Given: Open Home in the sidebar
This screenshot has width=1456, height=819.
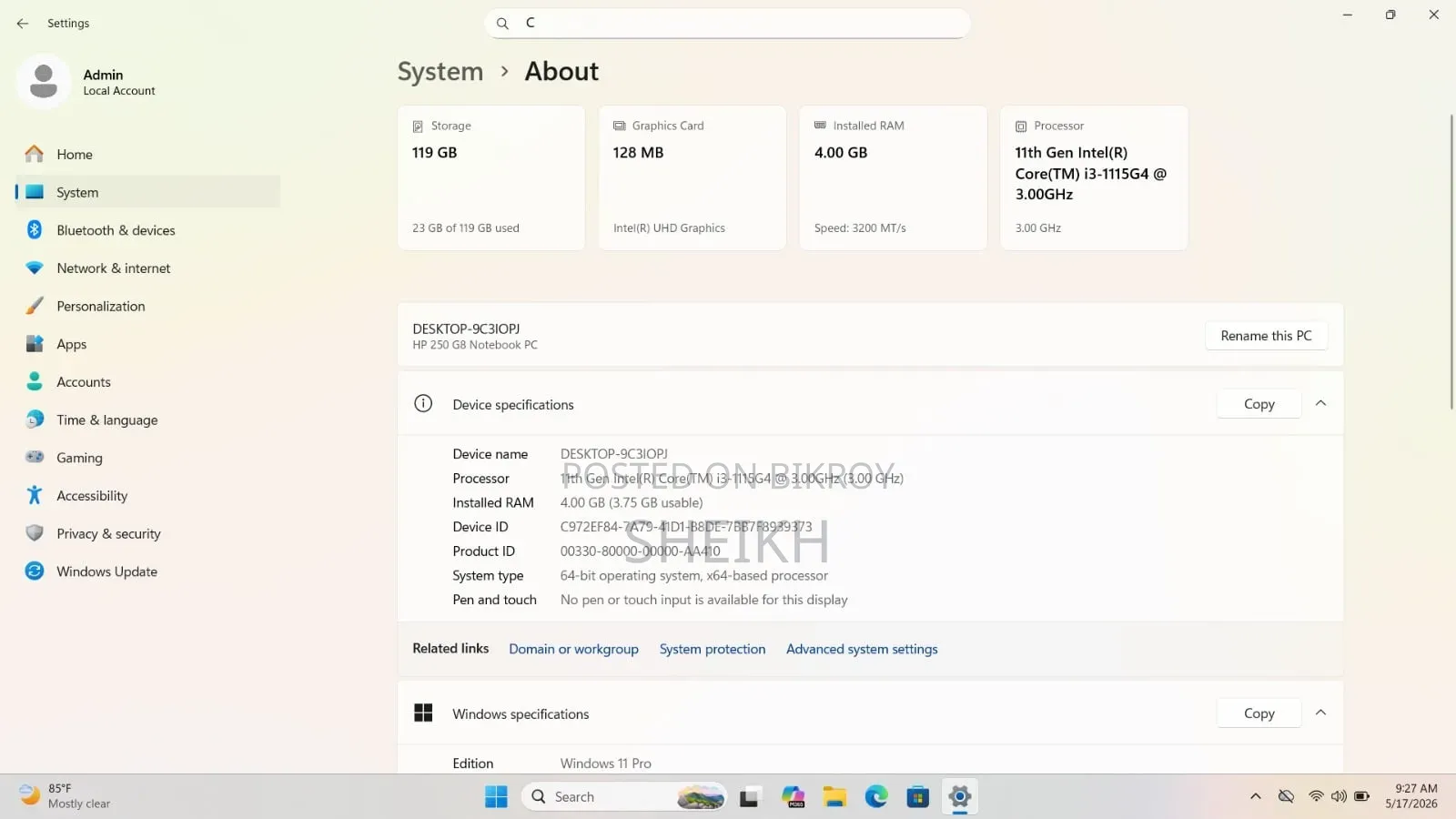Looking at the screenshot, I should click(148, 155).
